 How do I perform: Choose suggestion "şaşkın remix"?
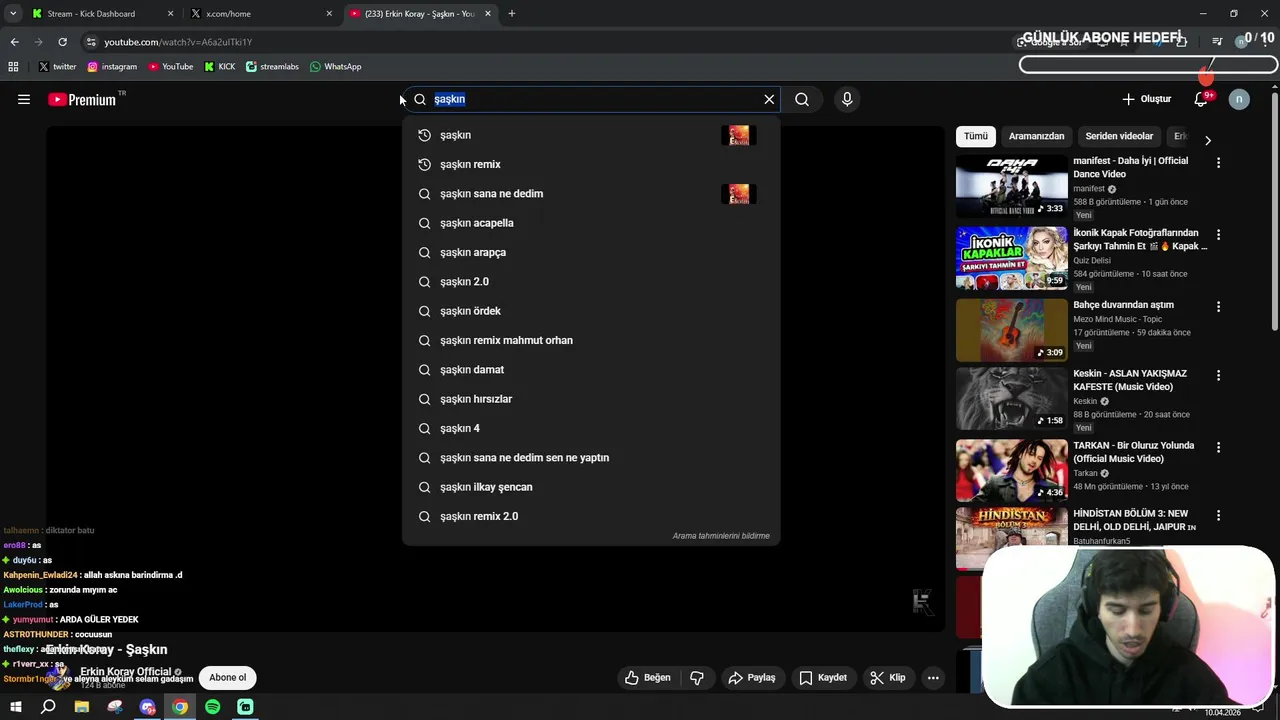pos(590,164)
